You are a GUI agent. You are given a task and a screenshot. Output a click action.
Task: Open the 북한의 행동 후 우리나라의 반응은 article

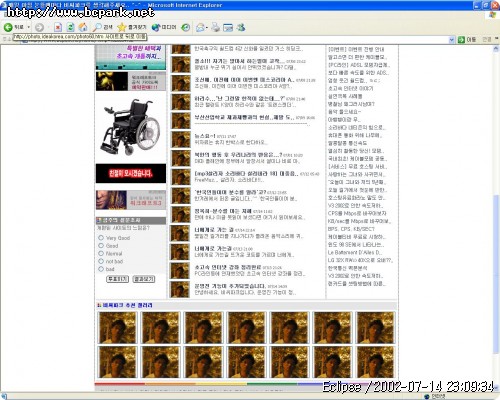click(238, 155)
